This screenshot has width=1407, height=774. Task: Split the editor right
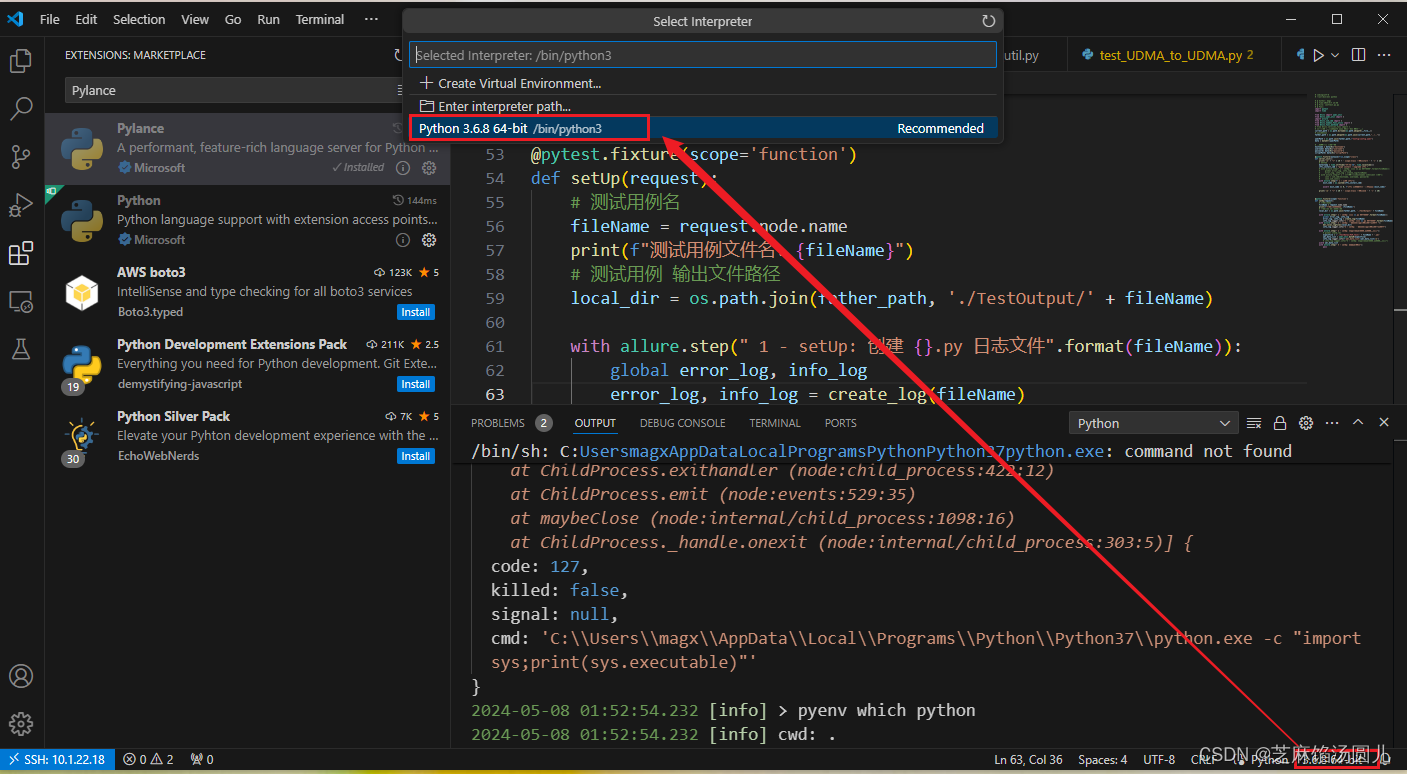click(1358, 55)
